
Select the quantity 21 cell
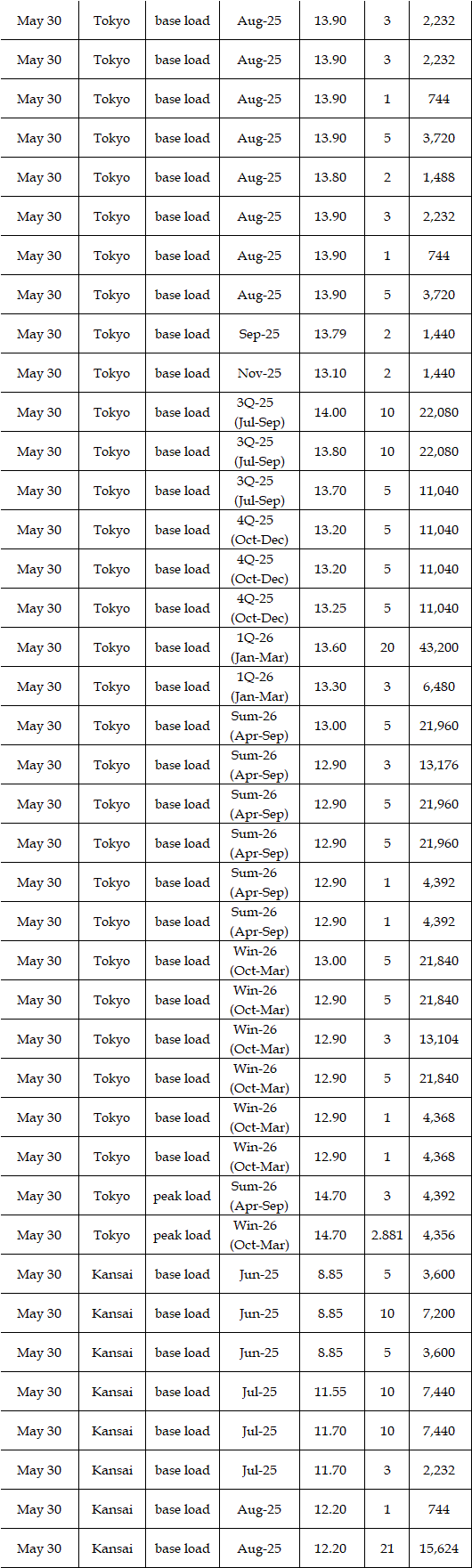pos(387,1548)
